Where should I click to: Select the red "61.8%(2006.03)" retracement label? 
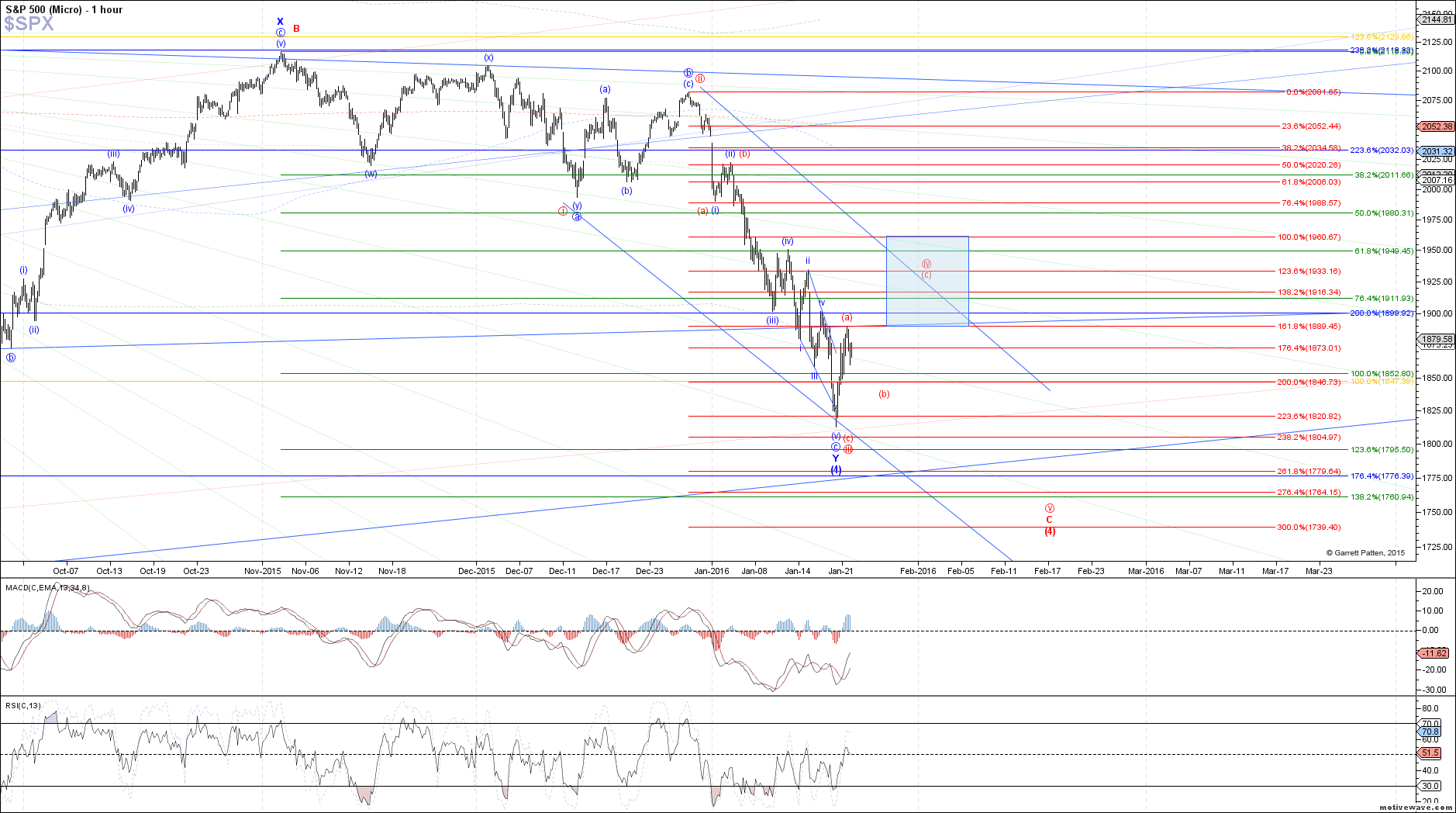tap(1311, 182)
